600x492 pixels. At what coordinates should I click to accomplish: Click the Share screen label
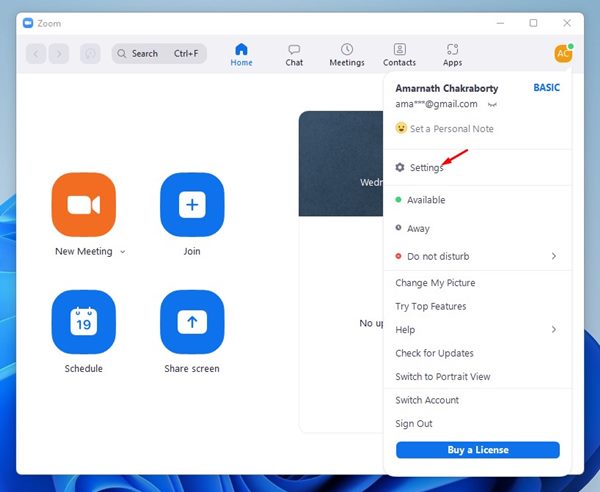192,368
